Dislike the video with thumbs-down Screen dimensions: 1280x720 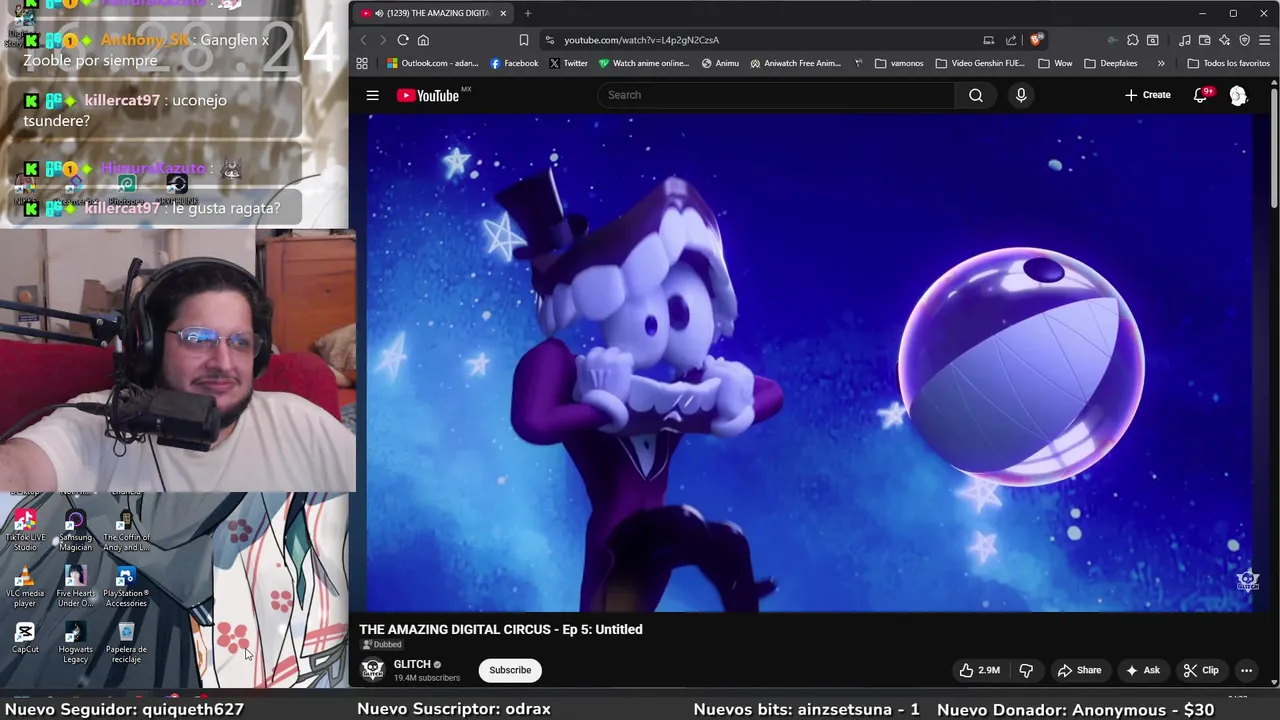point(1025,670)
